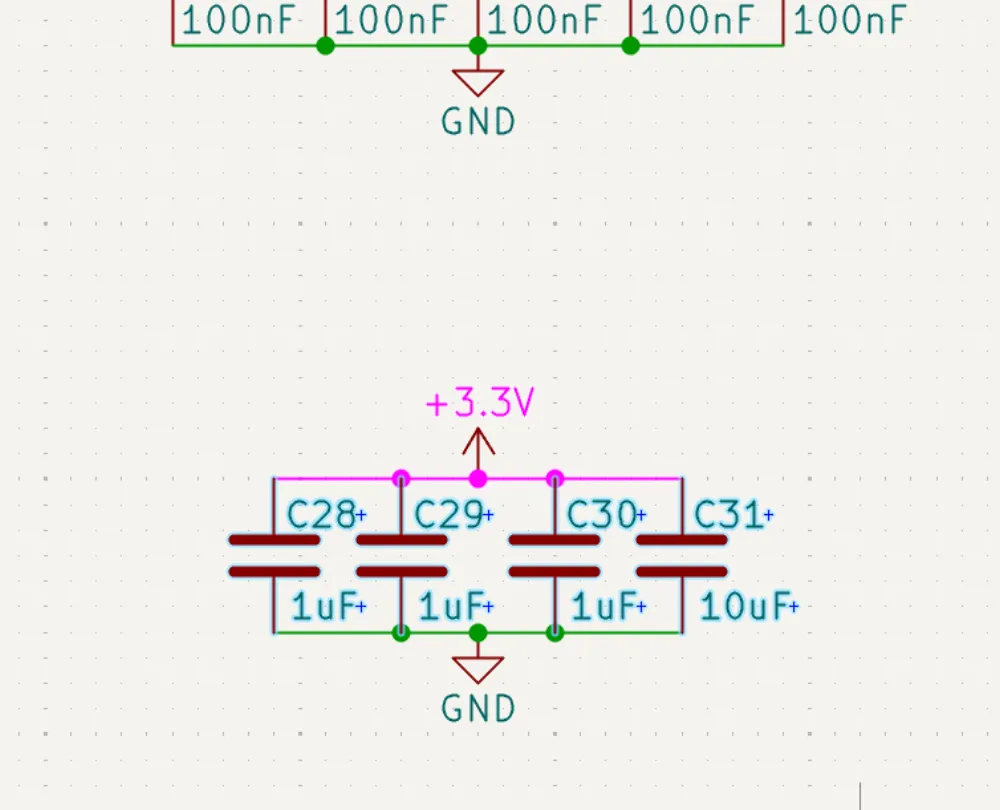Image resolution: width=1000 pixels, height=810 pixels.
Task: Select the C31 capacitor symbol plates
Action: click(x=682, y=556)
